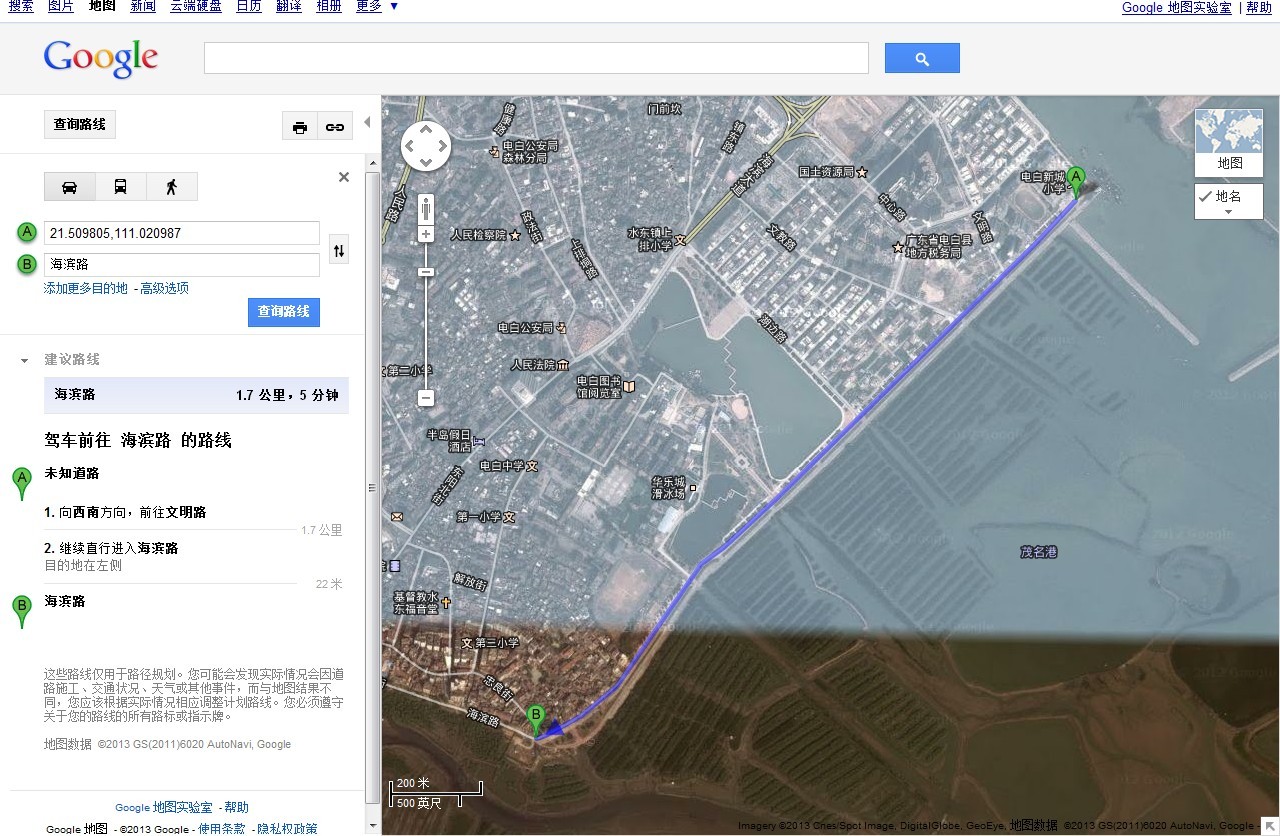This screenshot has height=836, width=1280.
Task: Close the directions panel with the X
Action: click(x=344, y=177)
